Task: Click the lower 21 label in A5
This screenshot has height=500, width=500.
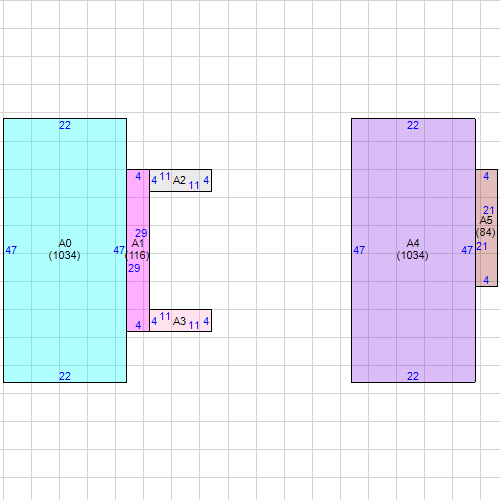Action: click(482, 246)
